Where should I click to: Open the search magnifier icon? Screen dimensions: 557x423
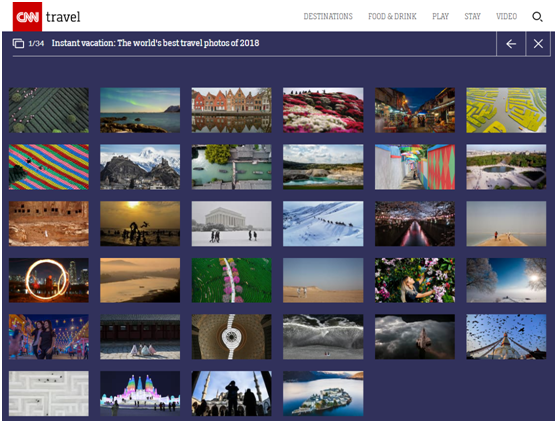point(537,16)
